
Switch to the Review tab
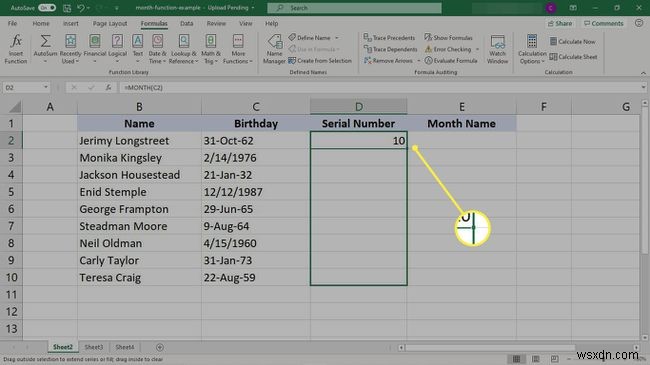pyautogui.click(x=216, y=24)
